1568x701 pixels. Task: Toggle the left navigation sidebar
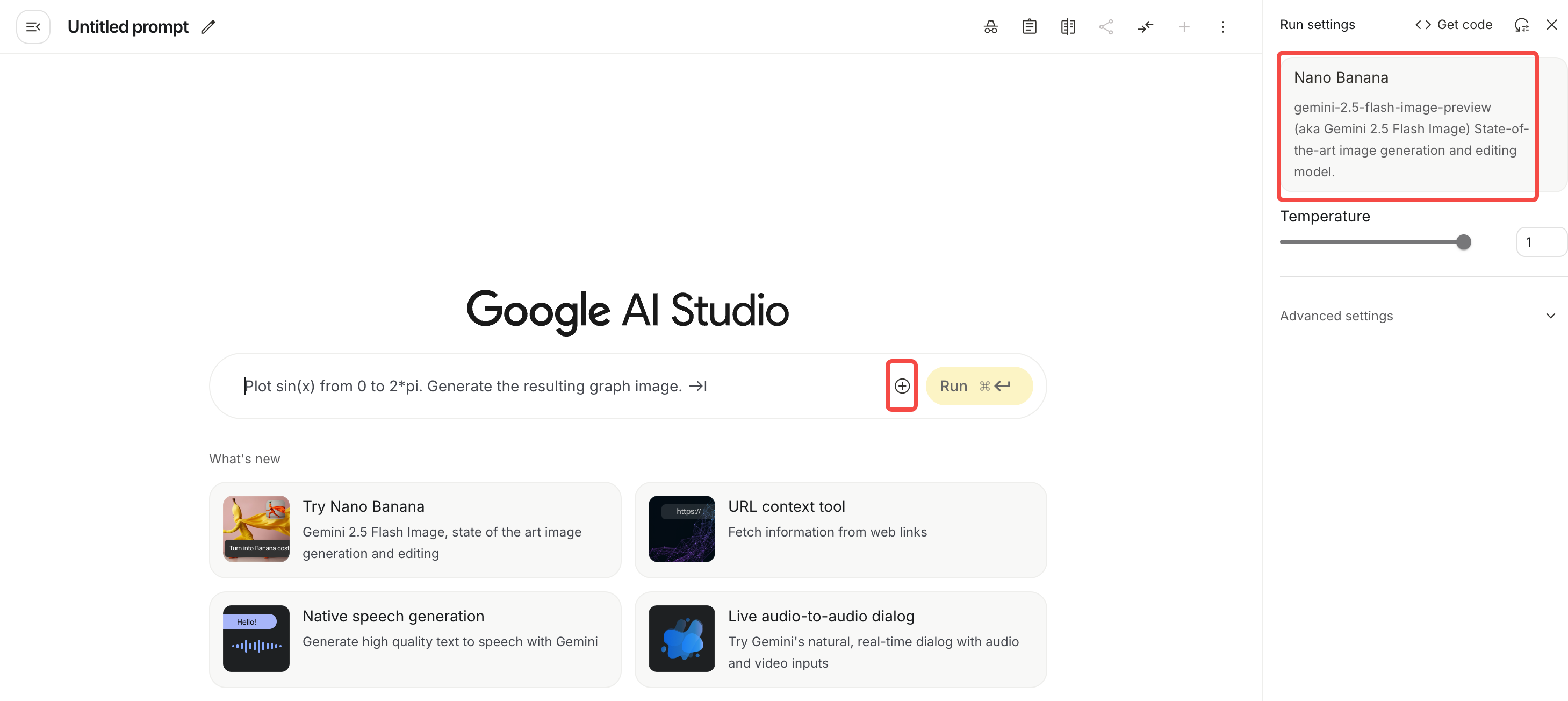[x=33, y=27]
